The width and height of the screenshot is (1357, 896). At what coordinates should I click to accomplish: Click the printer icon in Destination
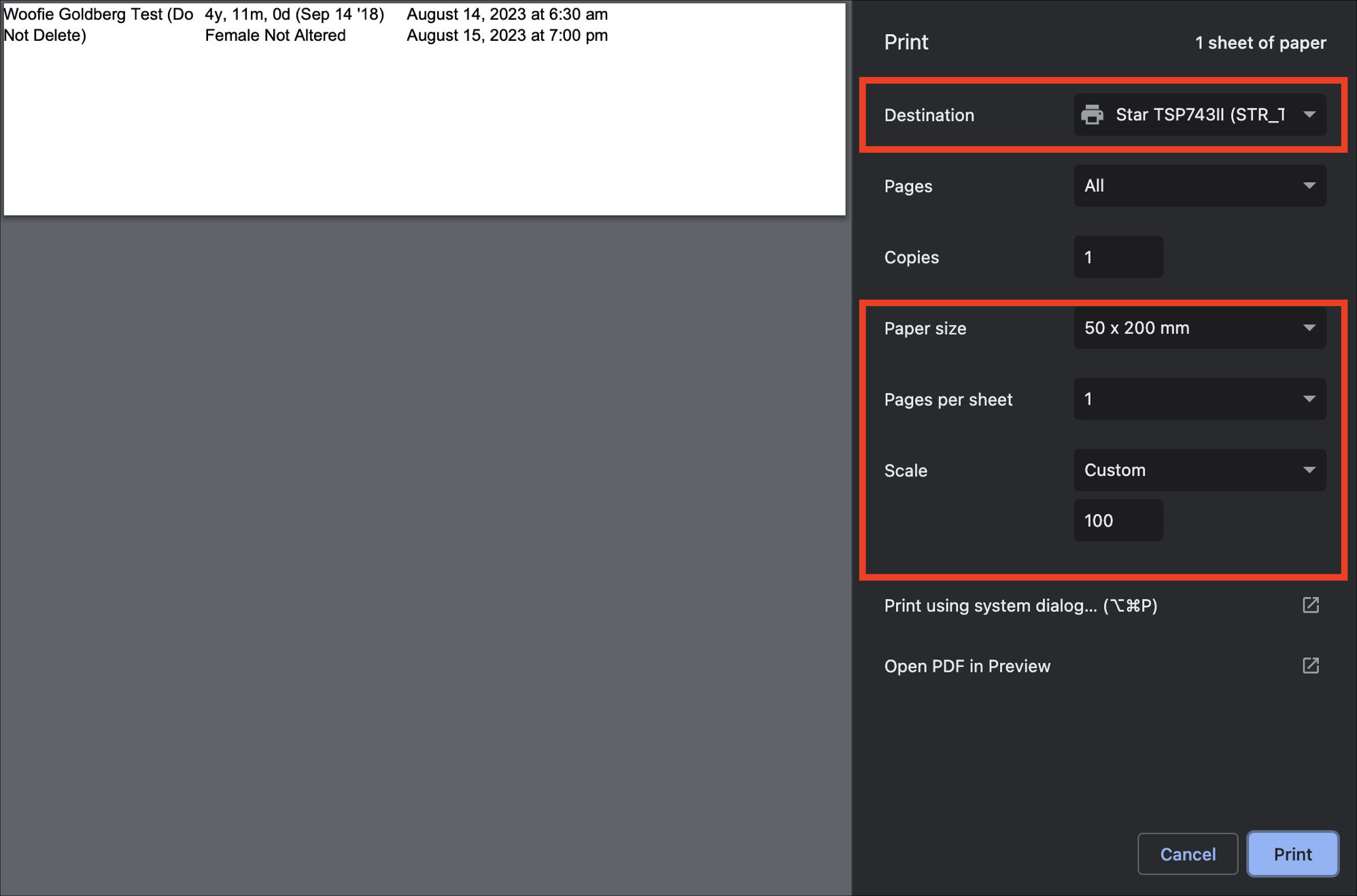pos(1092,115)
